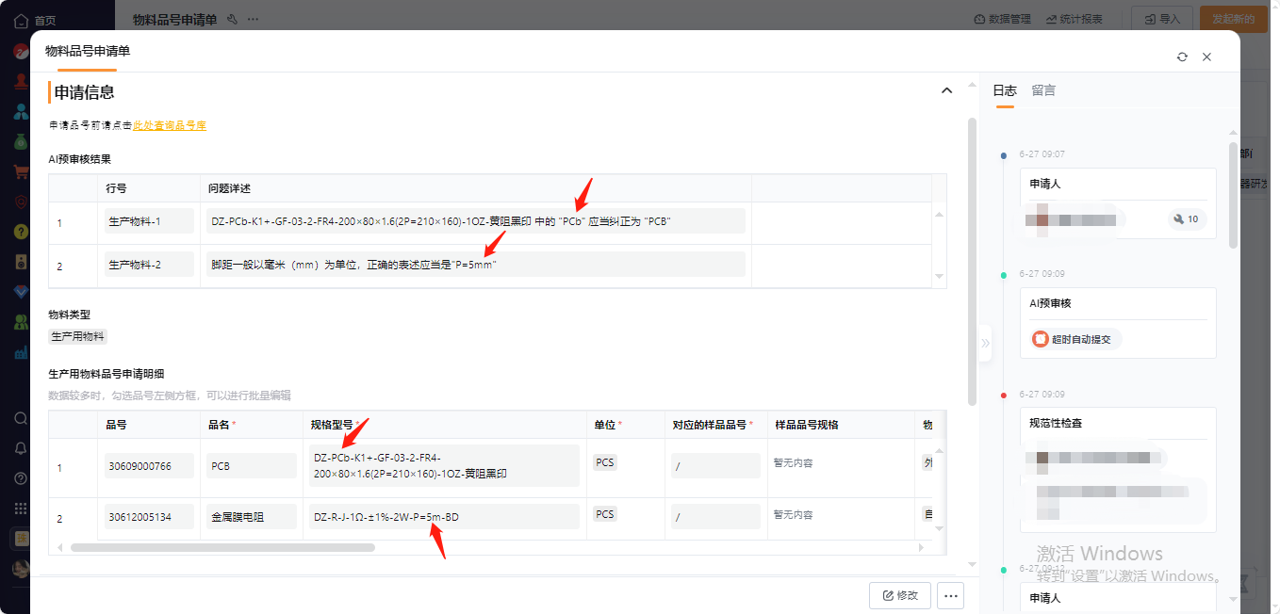Click the wrench icon beside page title
The width and height of the screenshot is (1280, 614).
click(232, 19)
